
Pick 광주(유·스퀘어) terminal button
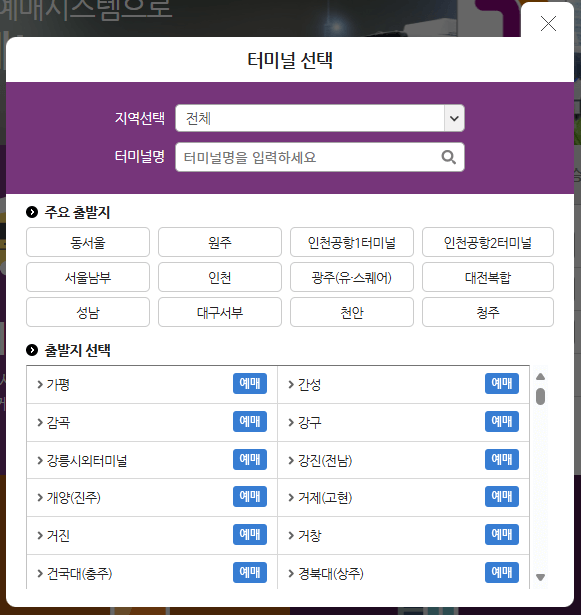(352, 277)
